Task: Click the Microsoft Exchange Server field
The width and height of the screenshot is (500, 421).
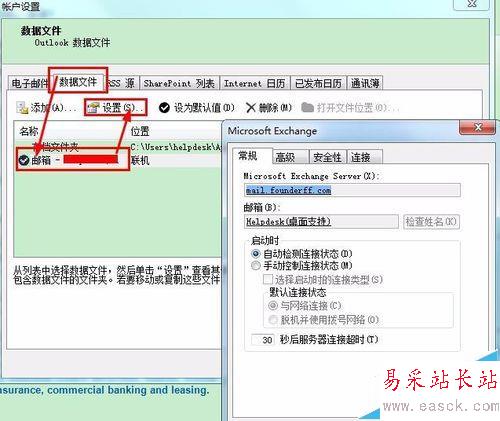Action: (x=352, y=190)
